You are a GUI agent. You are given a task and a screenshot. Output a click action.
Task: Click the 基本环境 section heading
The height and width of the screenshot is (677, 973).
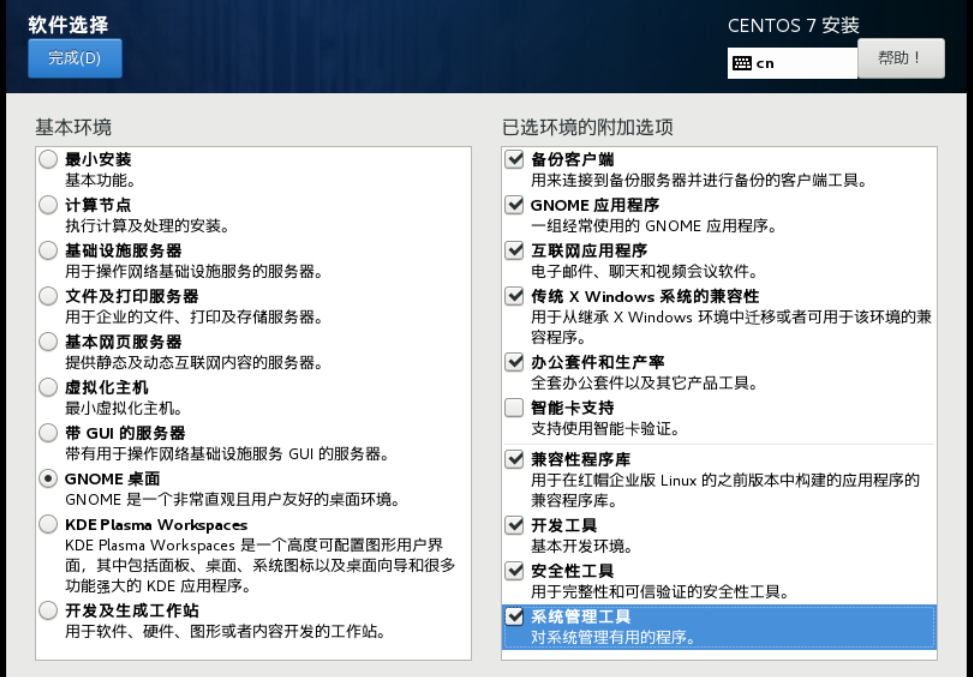tap(73, 127)
